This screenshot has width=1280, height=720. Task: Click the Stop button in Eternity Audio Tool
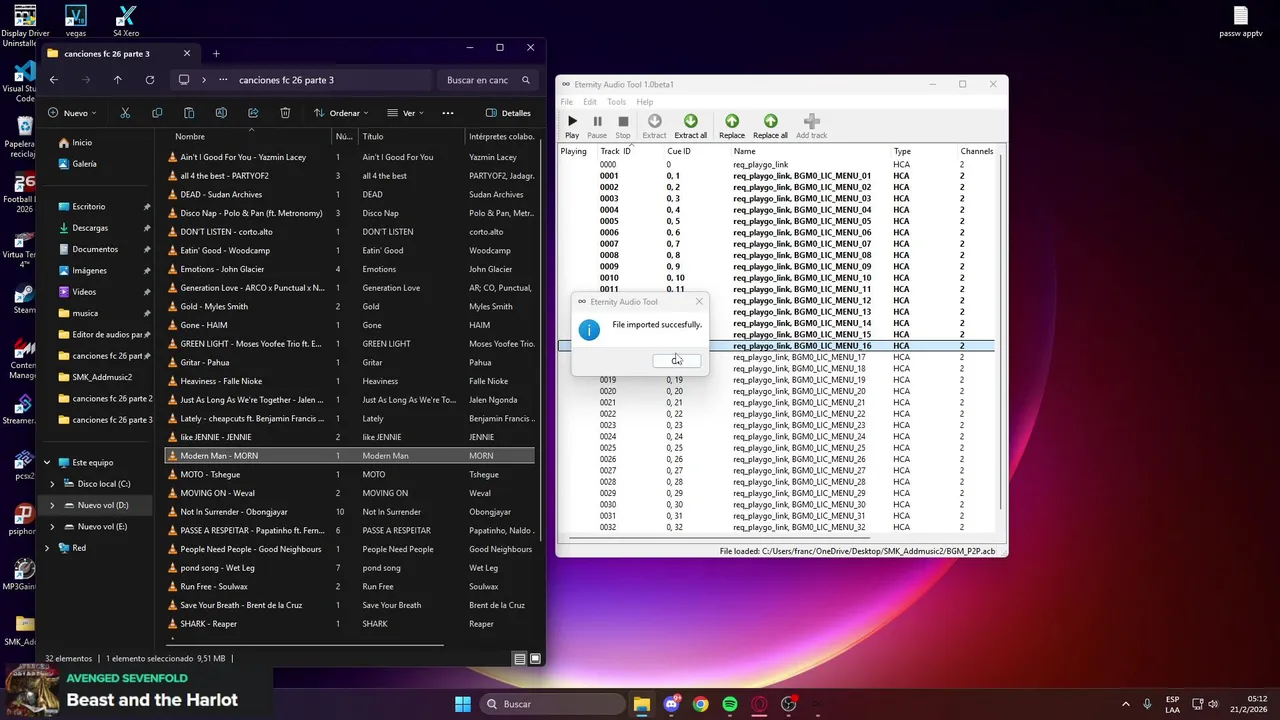[x=623, y=126]
